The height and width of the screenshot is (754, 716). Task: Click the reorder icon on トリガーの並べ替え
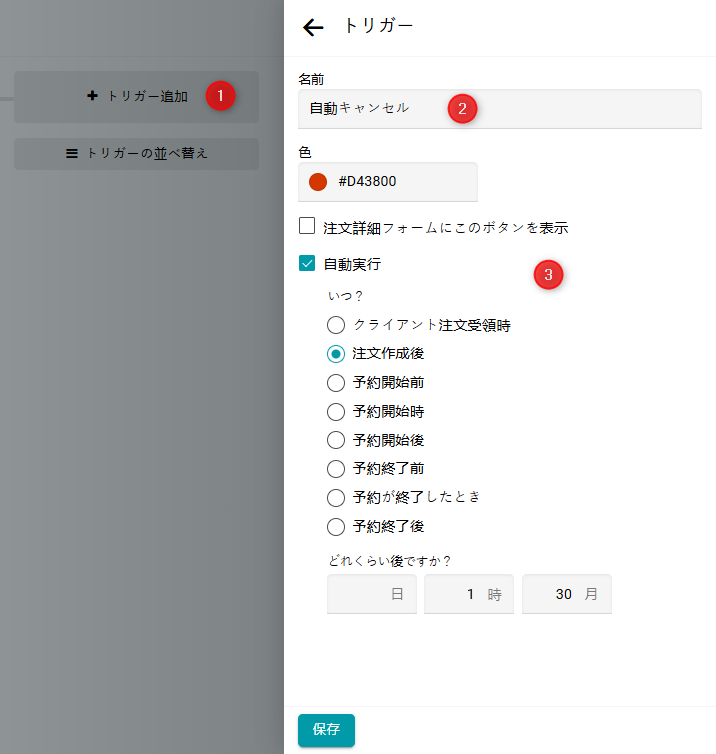71,154
